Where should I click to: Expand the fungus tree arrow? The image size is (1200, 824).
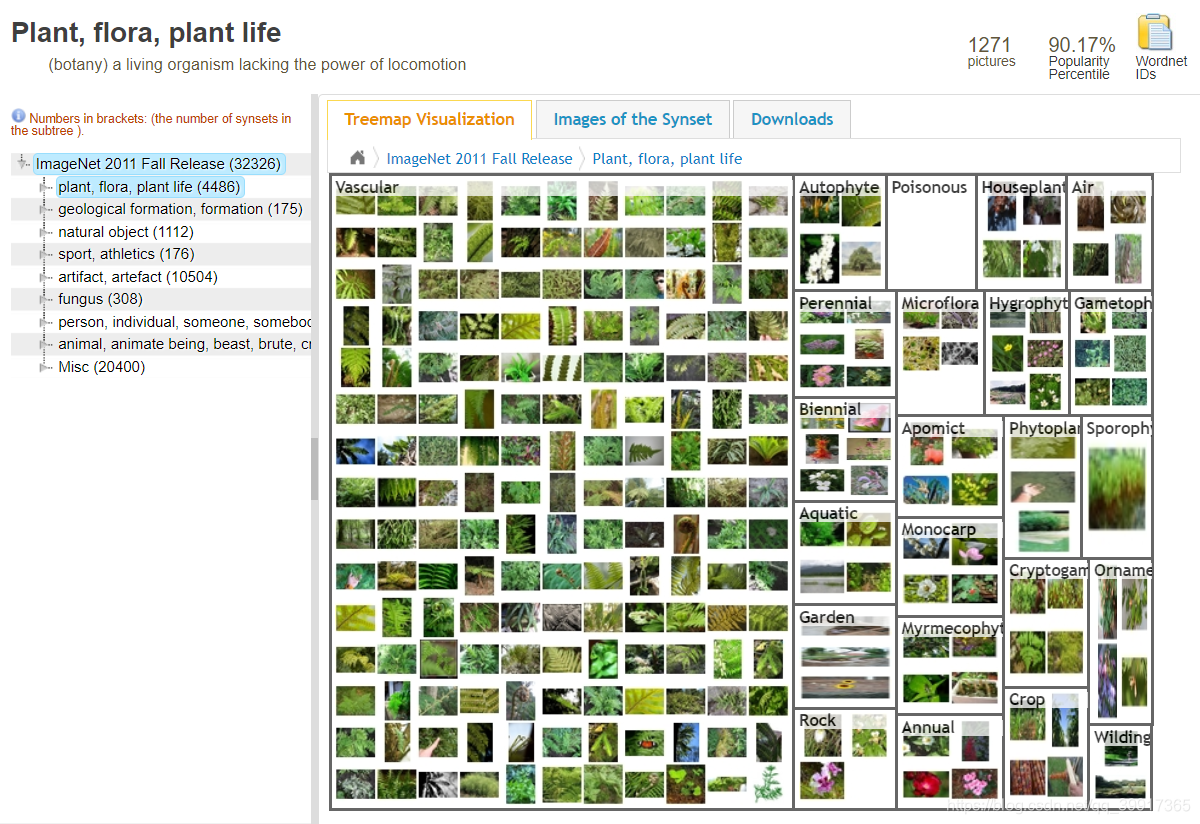(x=45, y=299)
